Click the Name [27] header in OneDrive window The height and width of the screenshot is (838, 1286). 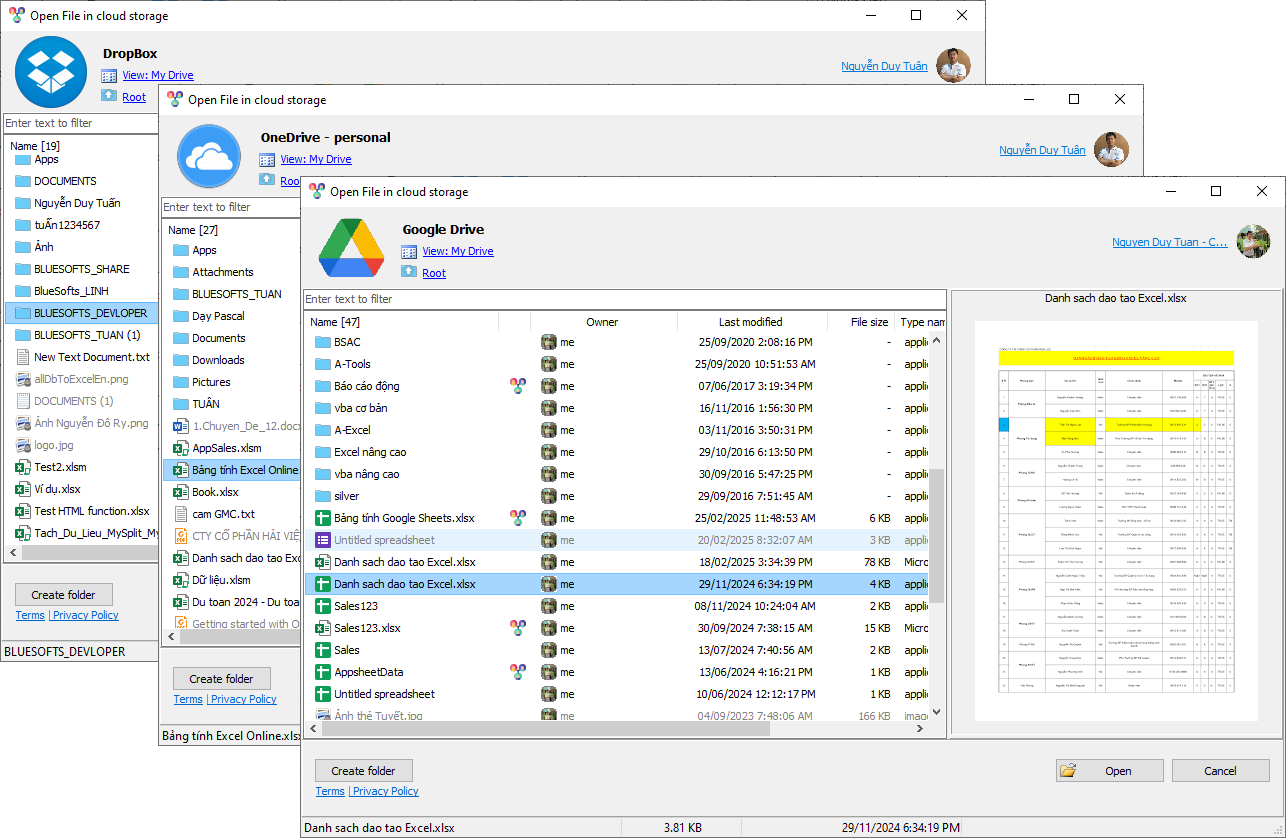tap(193, 230)
